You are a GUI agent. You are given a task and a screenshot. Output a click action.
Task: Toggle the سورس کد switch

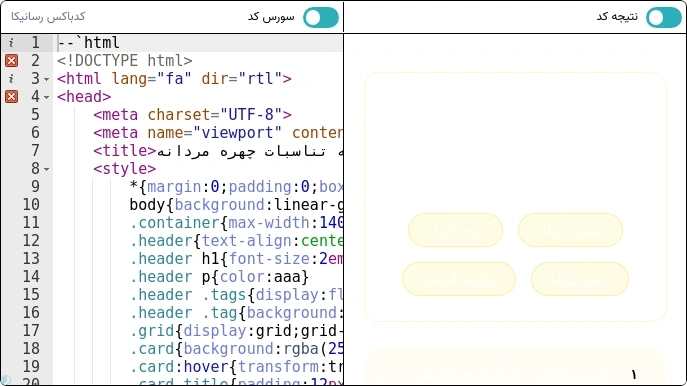[321, 18]
